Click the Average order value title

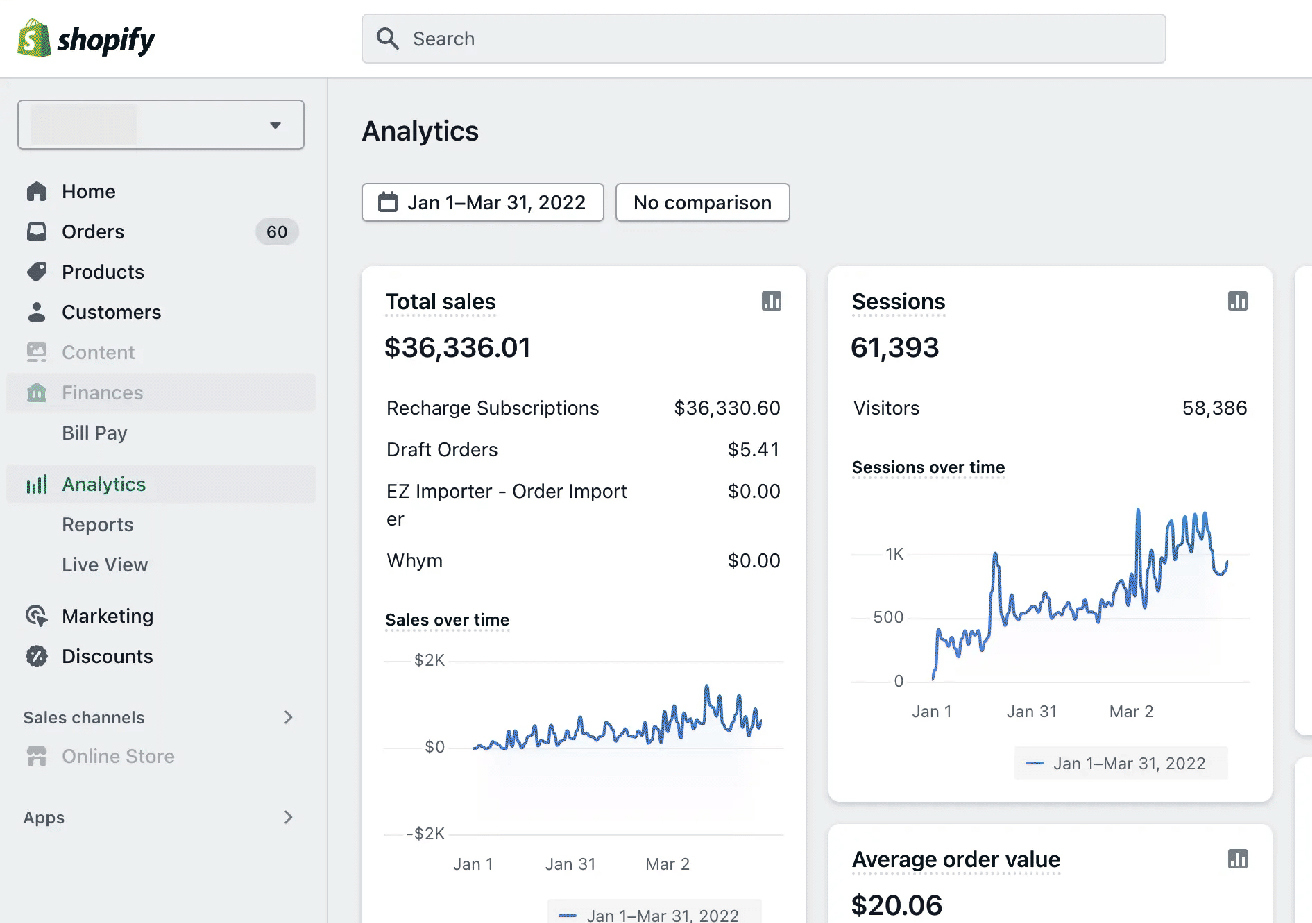[x=956, y=859]
